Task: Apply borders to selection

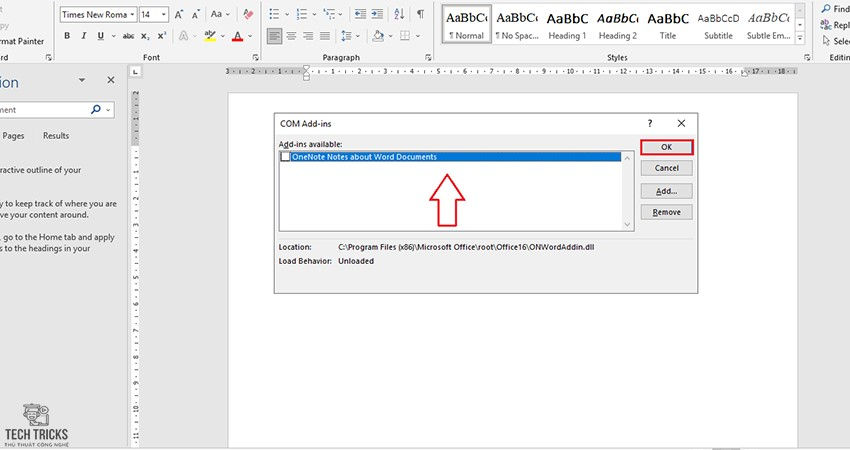Action: 405,36
